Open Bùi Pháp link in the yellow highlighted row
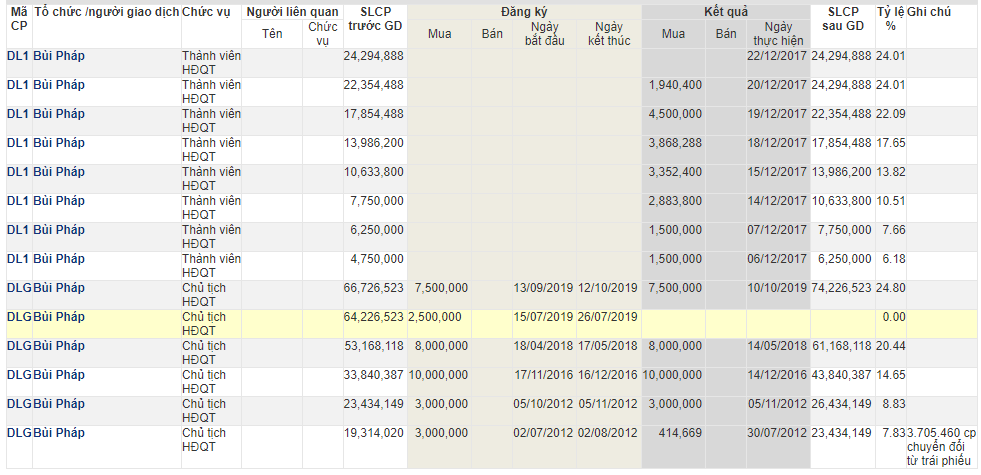 click(x=59, y=317)
